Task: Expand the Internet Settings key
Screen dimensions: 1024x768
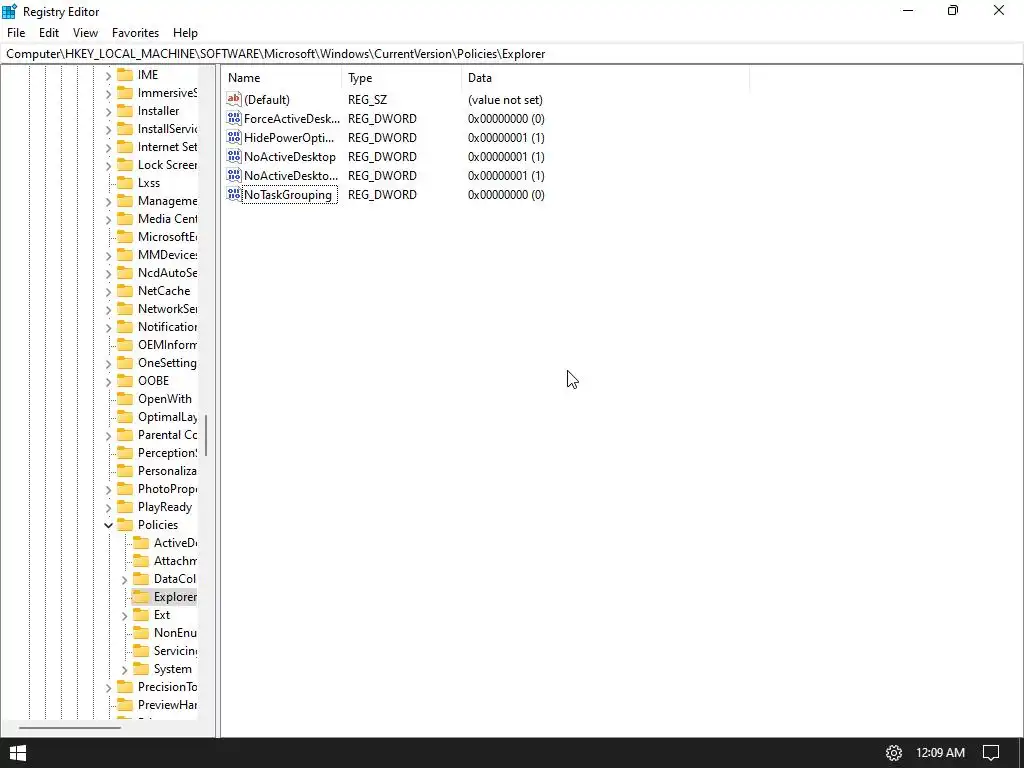Action: coord(108,148)
